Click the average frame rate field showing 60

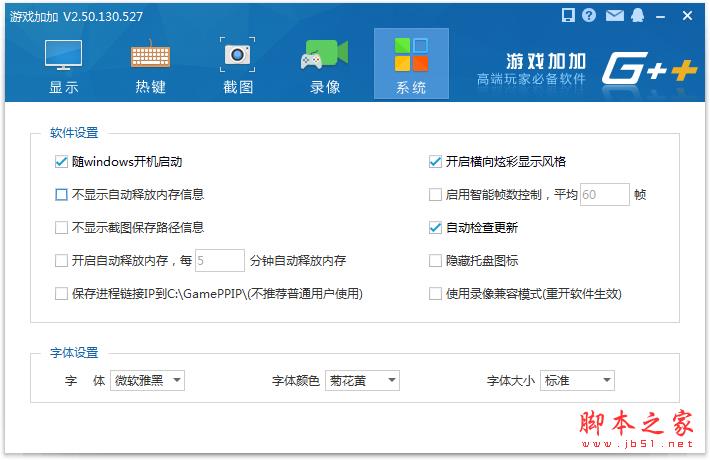604,195
